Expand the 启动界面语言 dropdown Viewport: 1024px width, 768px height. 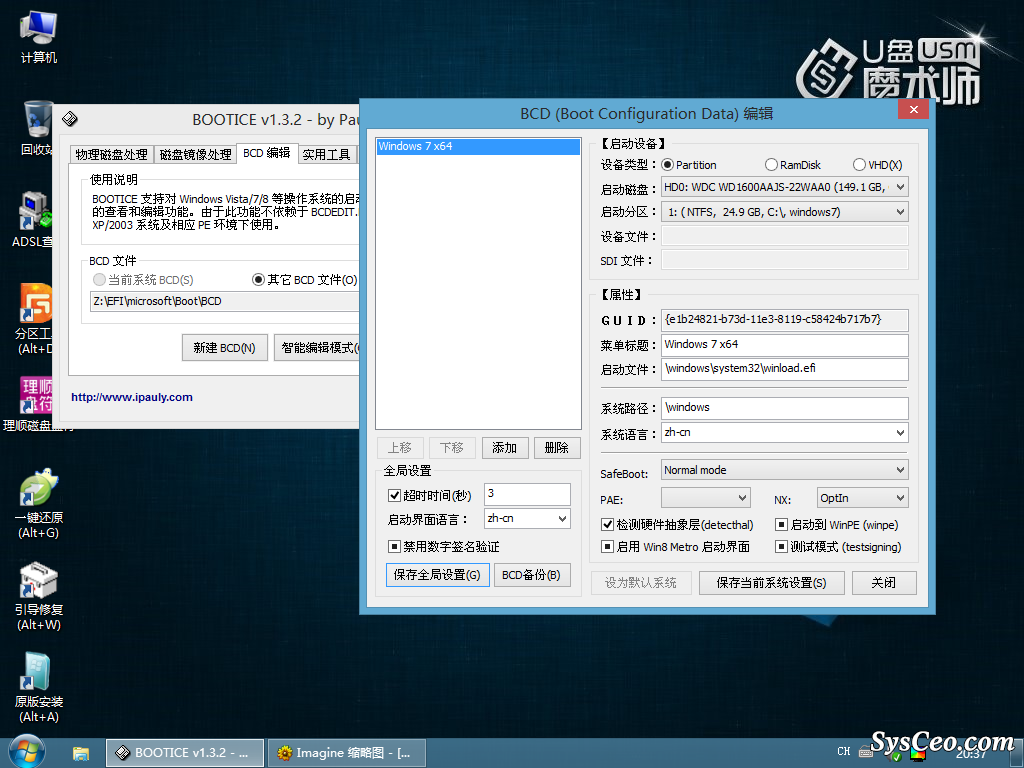pos(562,519)
